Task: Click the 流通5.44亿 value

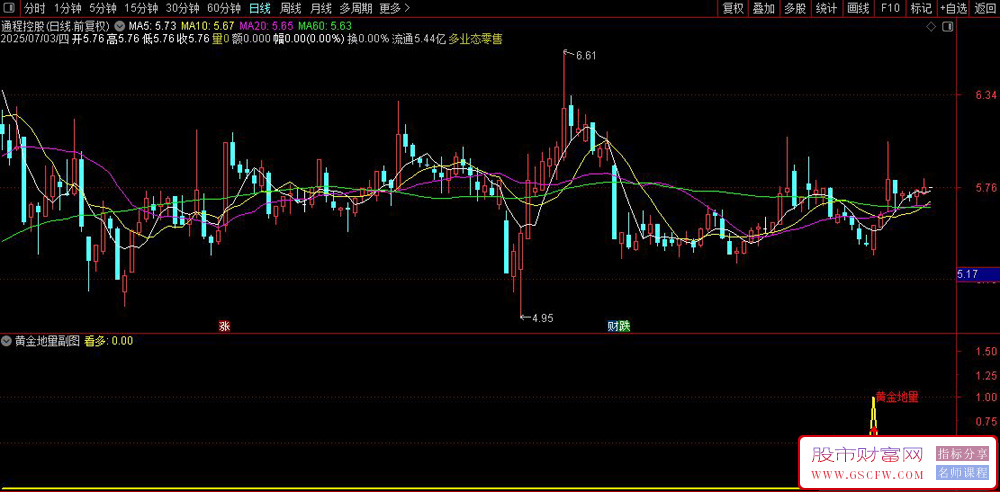Action: (418, 39)
